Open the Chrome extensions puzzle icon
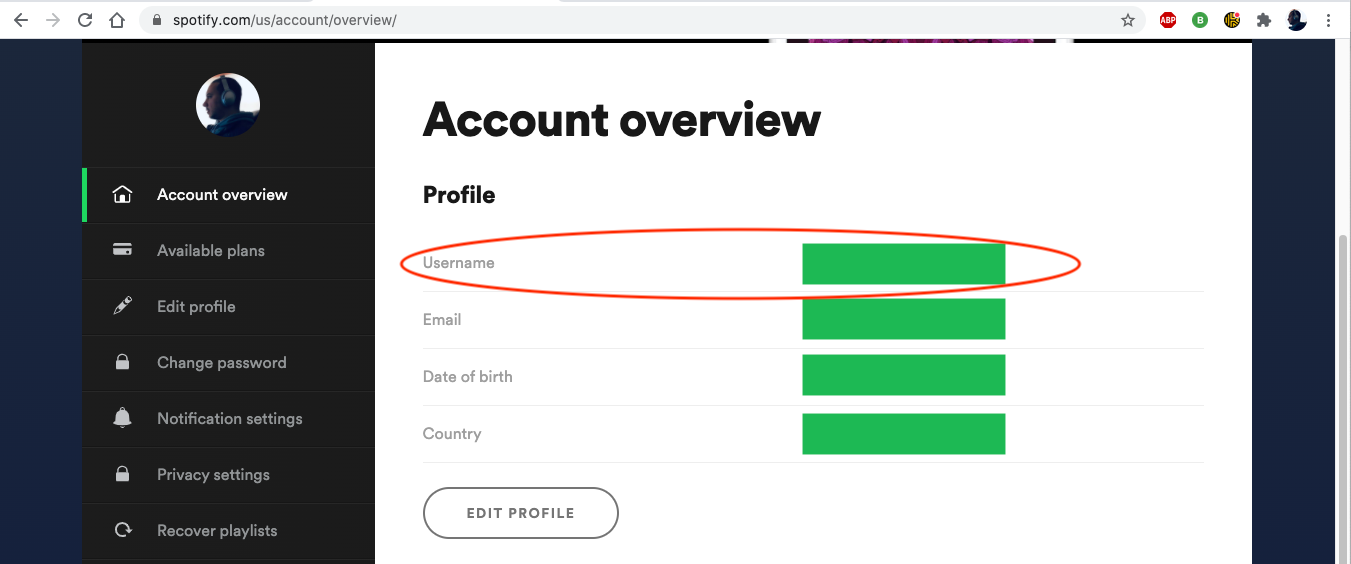1351x564 pixels. pyautogui.click(x=1264, y=20)
